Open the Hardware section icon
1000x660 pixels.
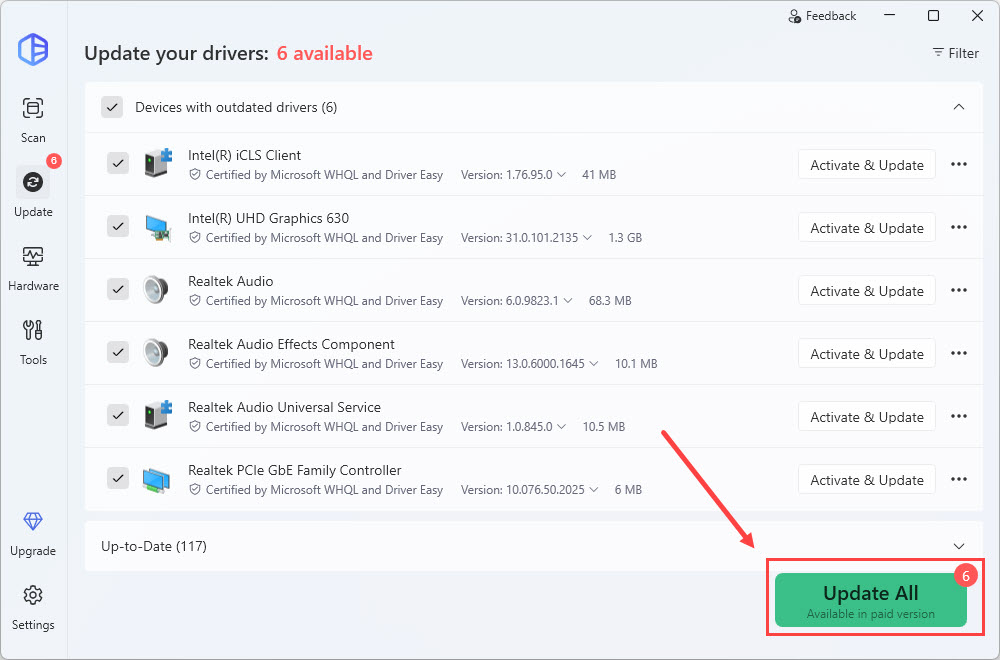[x=33, y=256]
